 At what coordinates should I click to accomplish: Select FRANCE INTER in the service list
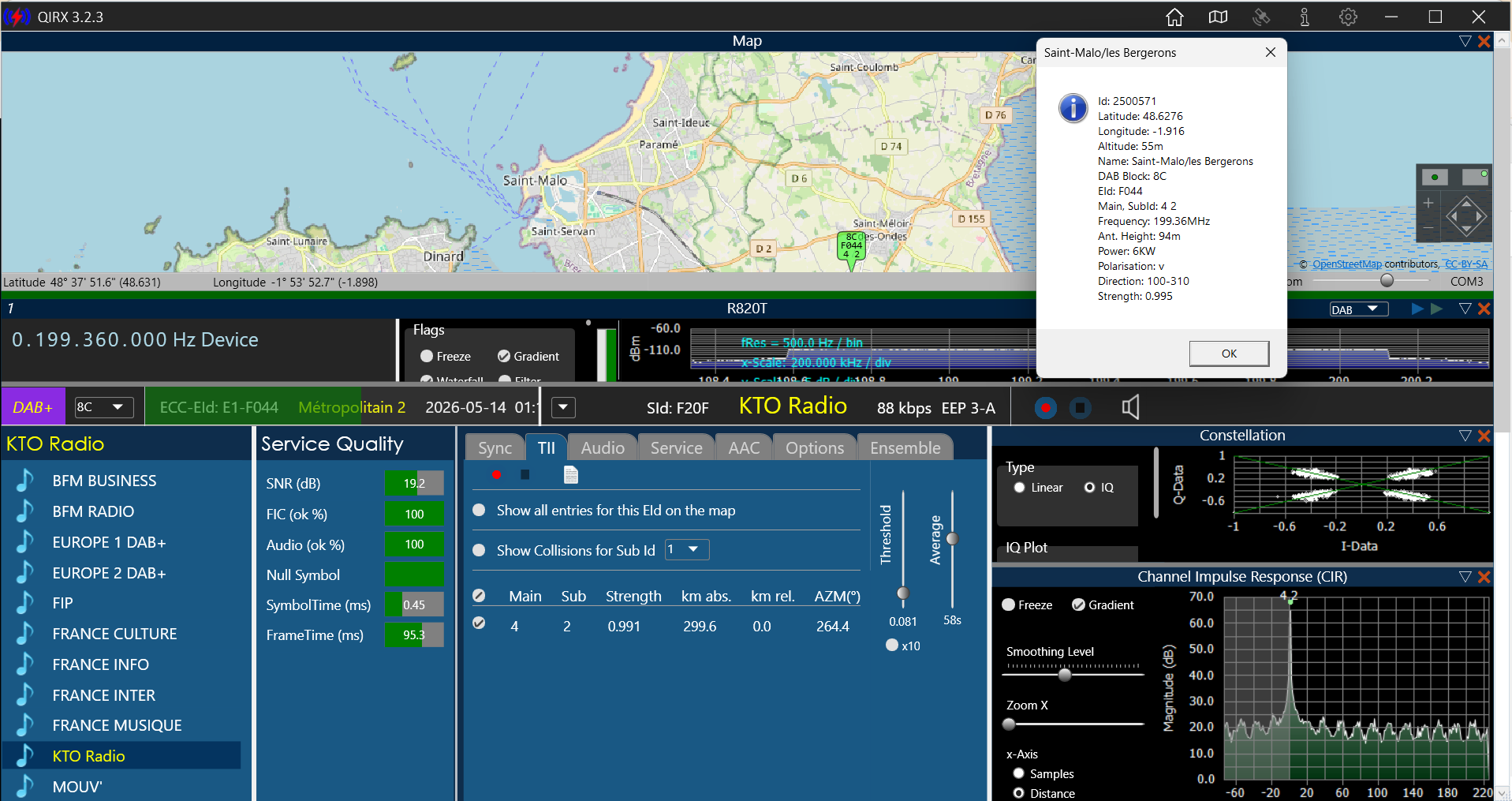tap(103, 695)
